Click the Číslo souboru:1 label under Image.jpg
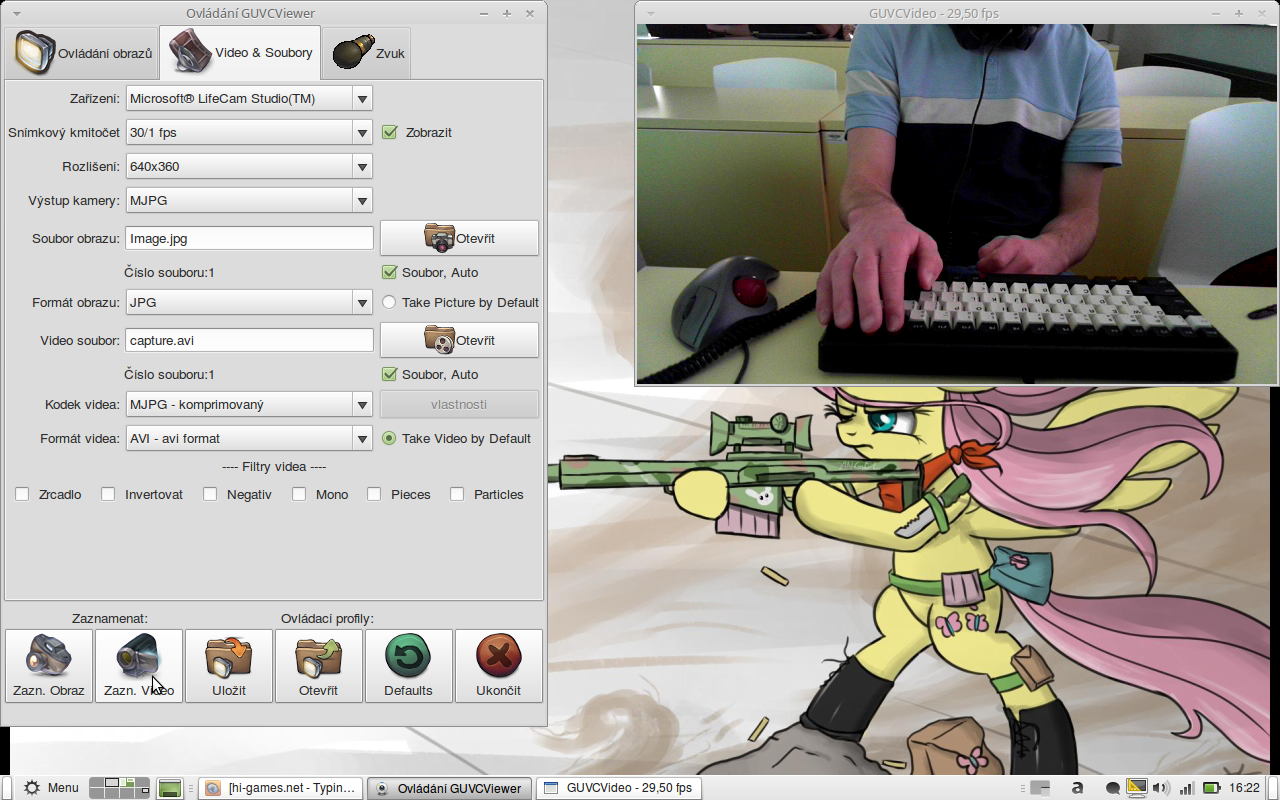 [x=169, y=272]
